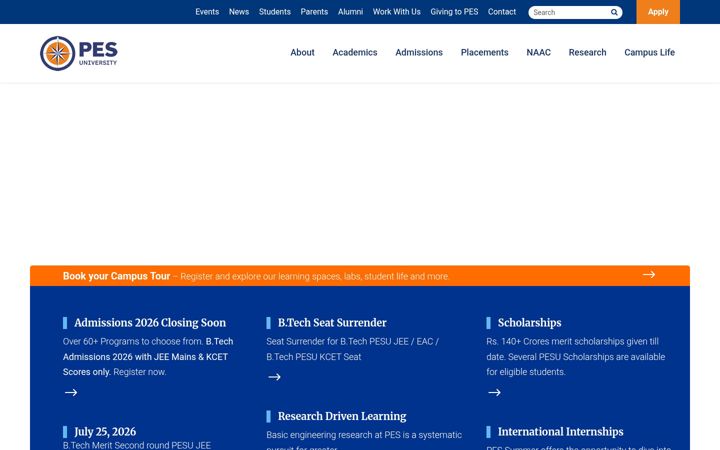Viewport: 720px width, 450px height.
Task: Open the Academics menu
Action: [x=355, y=52]
